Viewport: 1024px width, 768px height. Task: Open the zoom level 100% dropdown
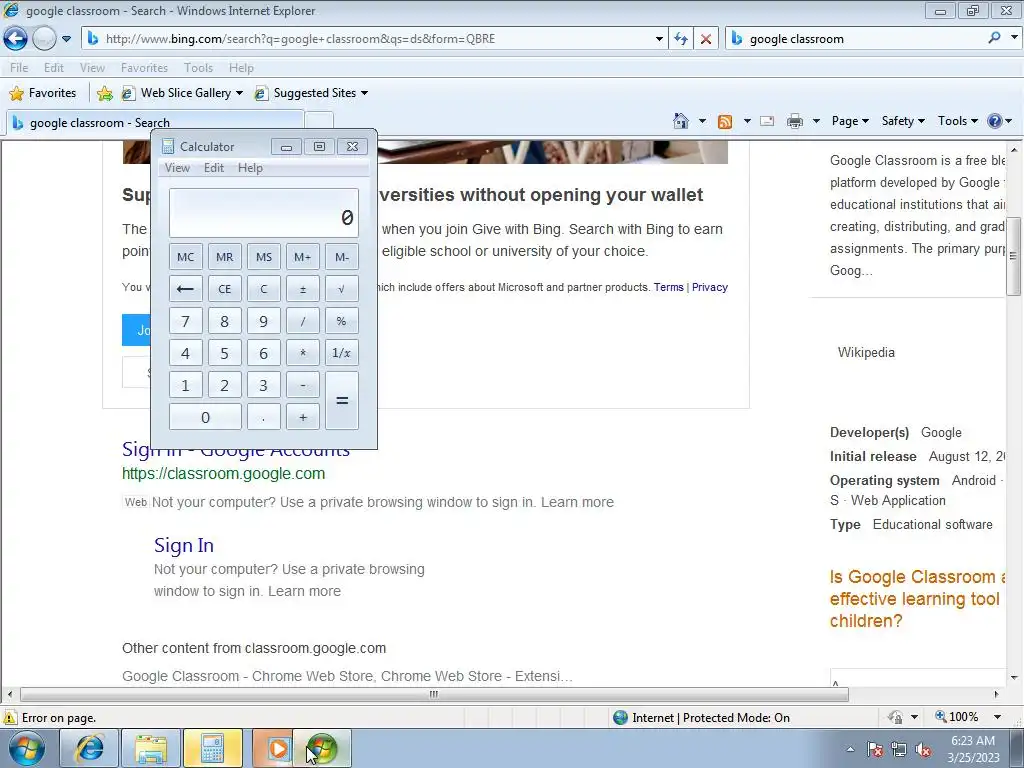click(x=997, y=717)
